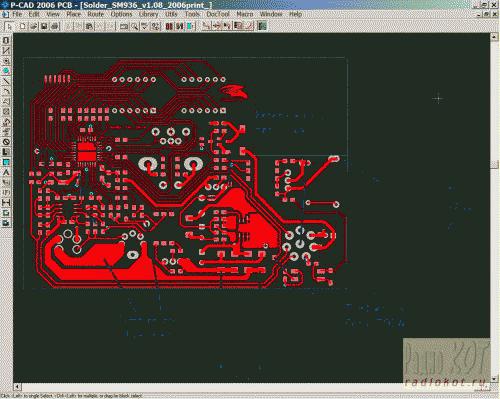This screenshot has width=500, height=399.
Task: Click the Print toolbar icon
Action: click(x=55, y=26)
